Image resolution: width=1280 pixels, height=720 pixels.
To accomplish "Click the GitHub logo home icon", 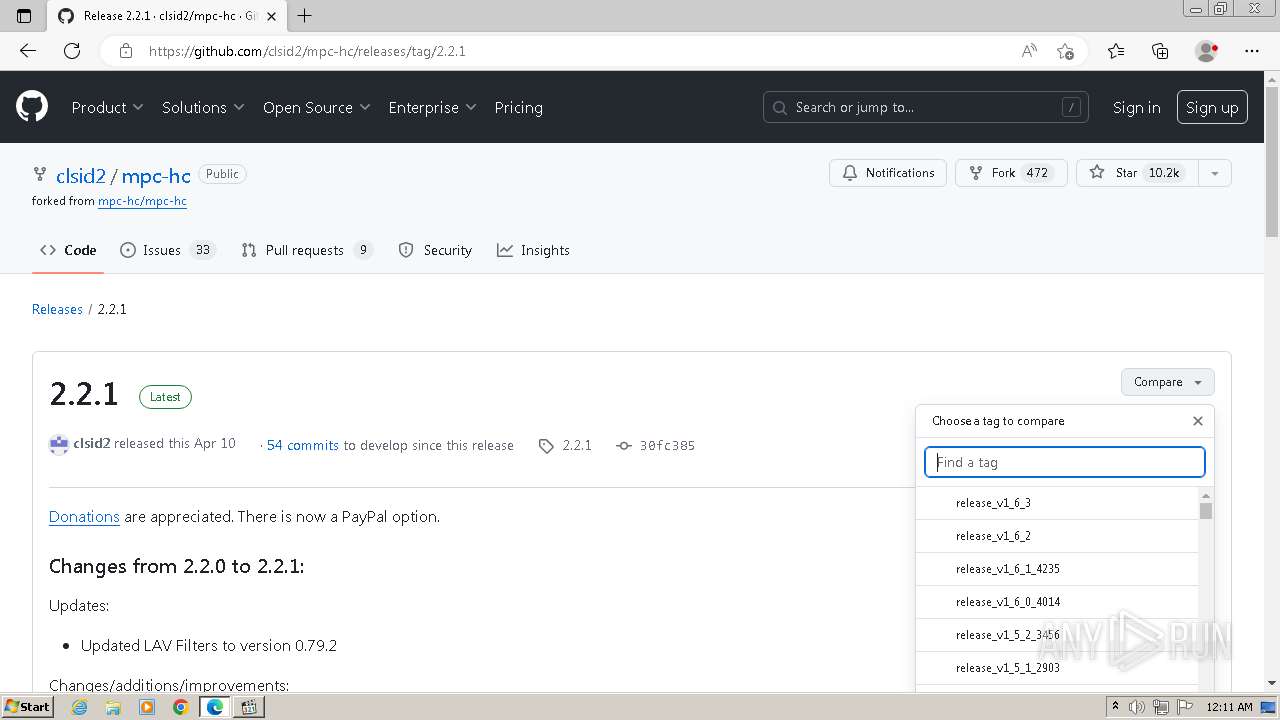I will pos(32,107).
